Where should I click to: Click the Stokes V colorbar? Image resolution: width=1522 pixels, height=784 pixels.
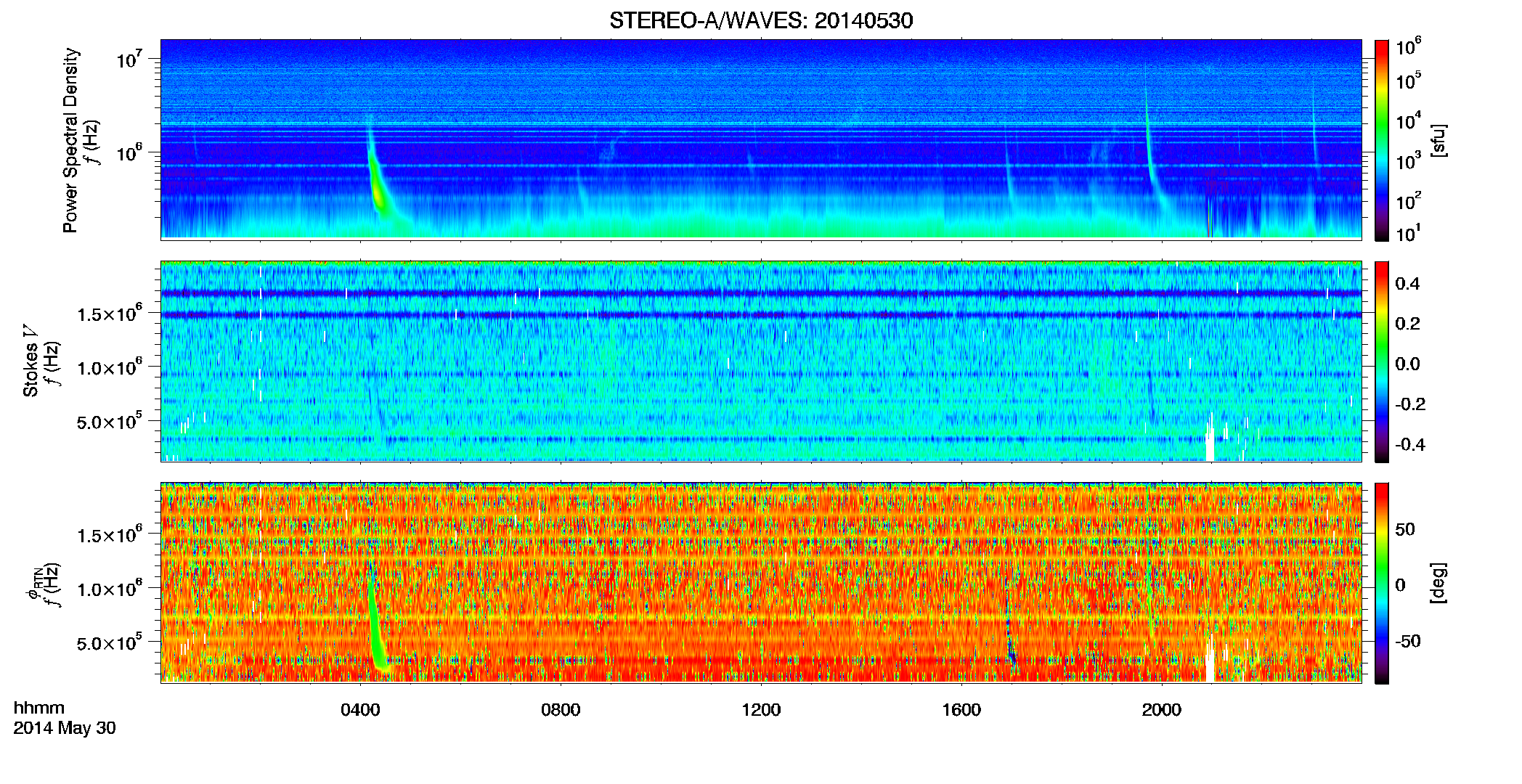tap(1382, 362)
